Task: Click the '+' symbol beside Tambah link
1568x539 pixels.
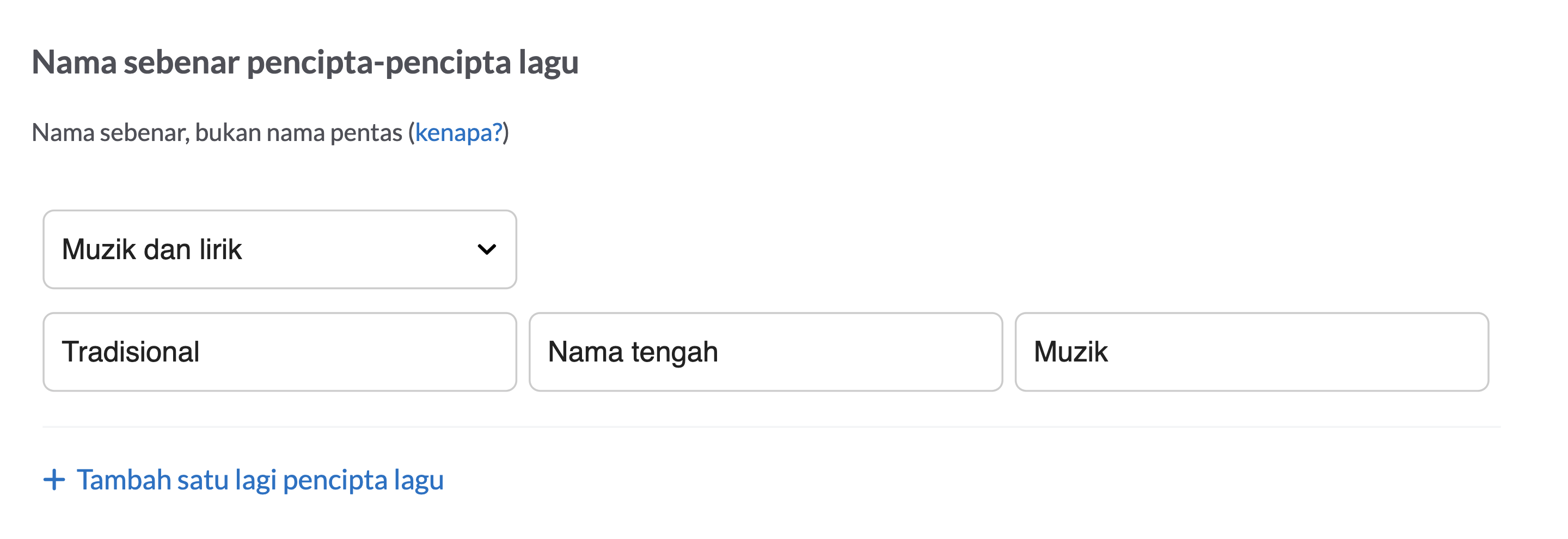Action: (55, 480)
